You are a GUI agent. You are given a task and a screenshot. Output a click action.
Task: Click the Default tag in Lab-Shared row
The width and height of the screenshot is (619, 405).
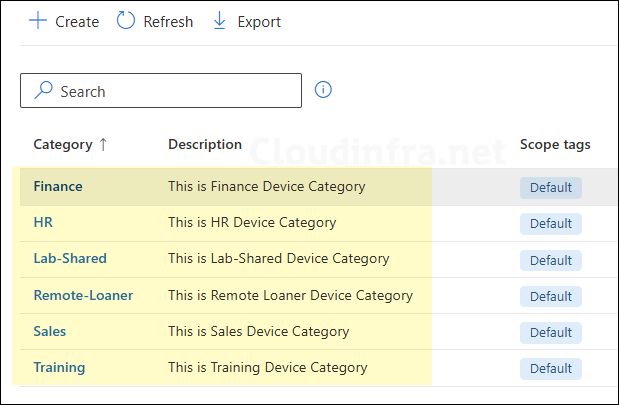click(550, 260)
